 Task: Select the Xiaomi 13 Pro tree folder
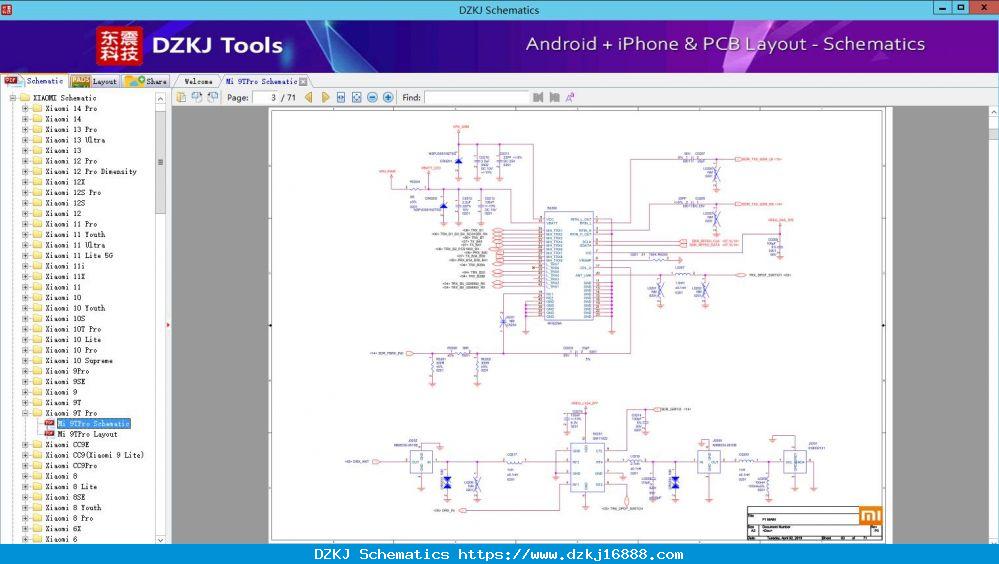(71, 129)
